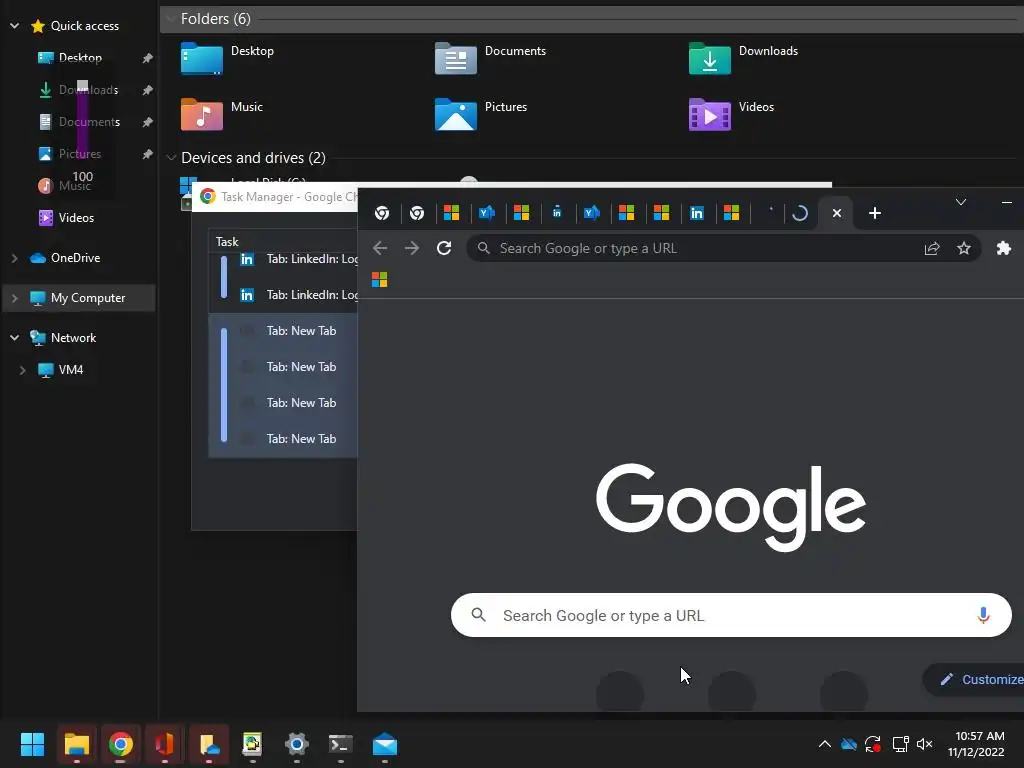Click pin icon next to sidebar Desktop
This screenshot has height=768, width=1024.
point(148,57)
